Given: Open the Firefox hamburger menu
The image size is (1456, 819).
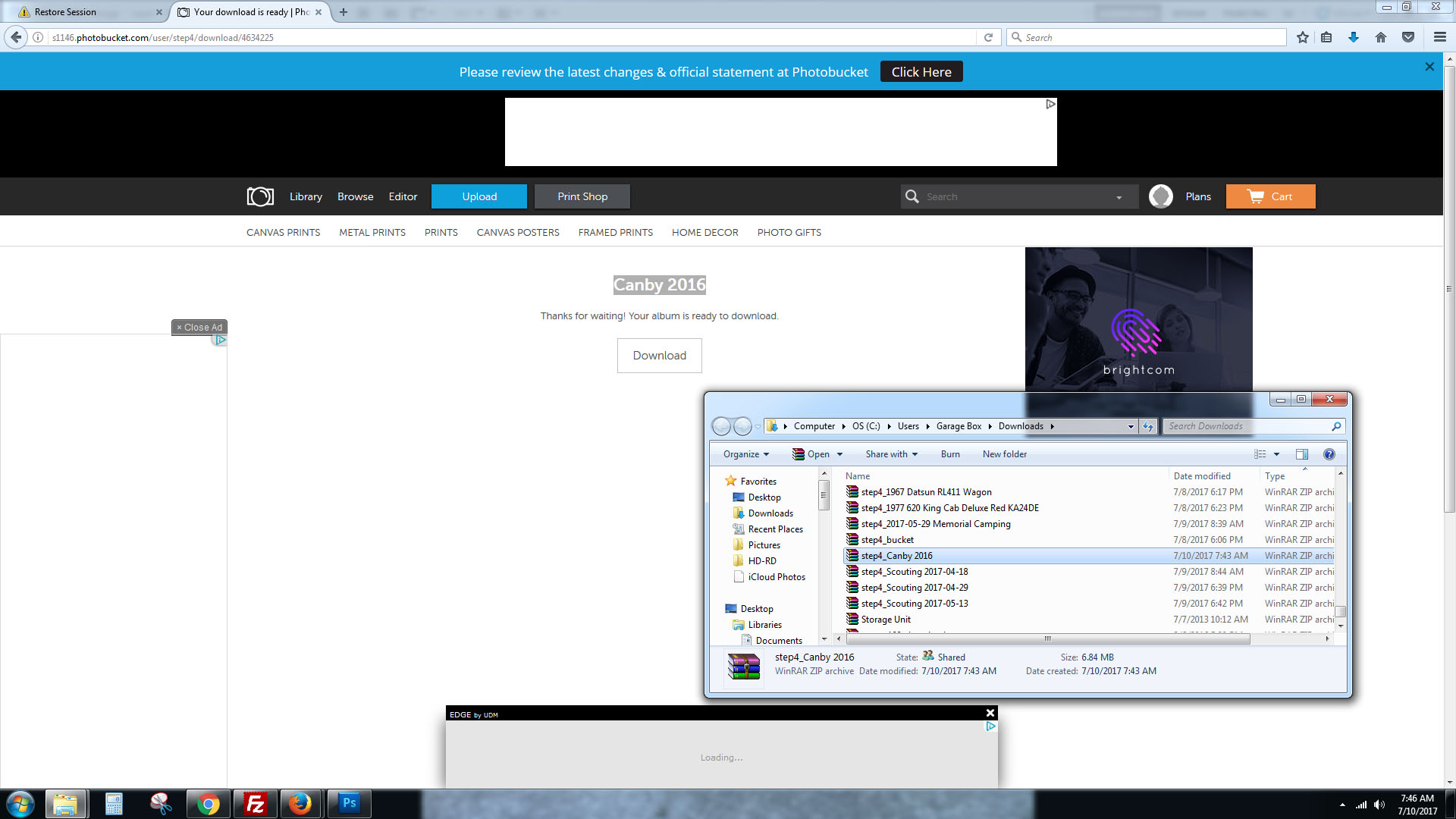Looking at the screenshot, I should (x=1439, y=37).
